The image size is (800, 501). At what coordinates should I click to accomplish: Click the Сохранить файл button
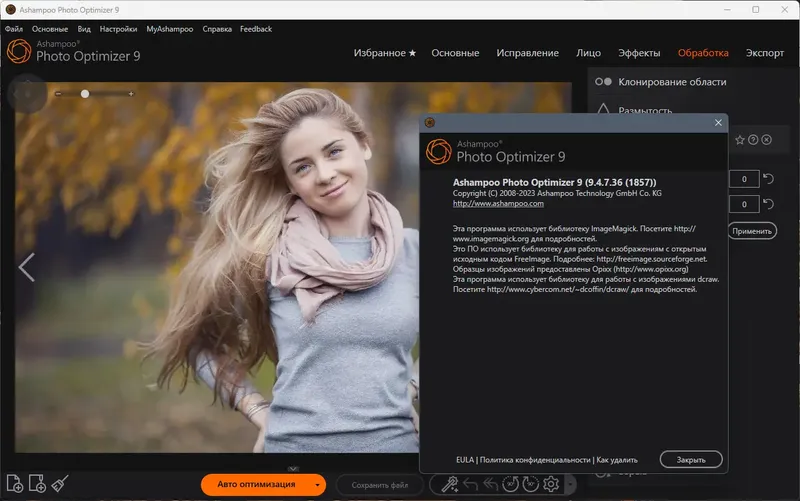click(x=380, y=485)
